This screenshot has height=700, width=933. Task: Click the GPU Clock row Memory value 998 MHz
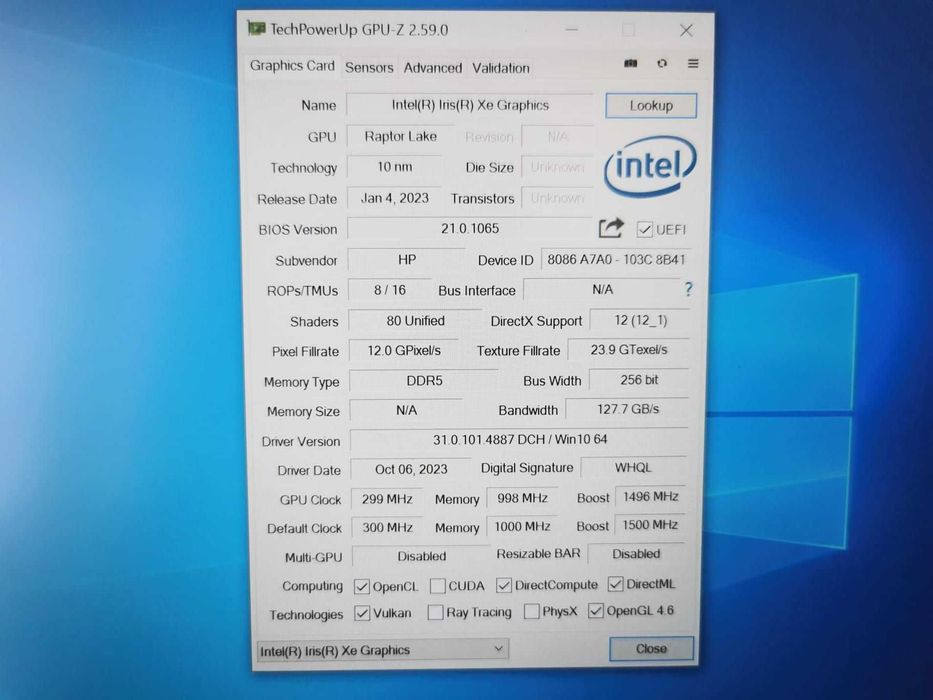[x=522, y=498]
